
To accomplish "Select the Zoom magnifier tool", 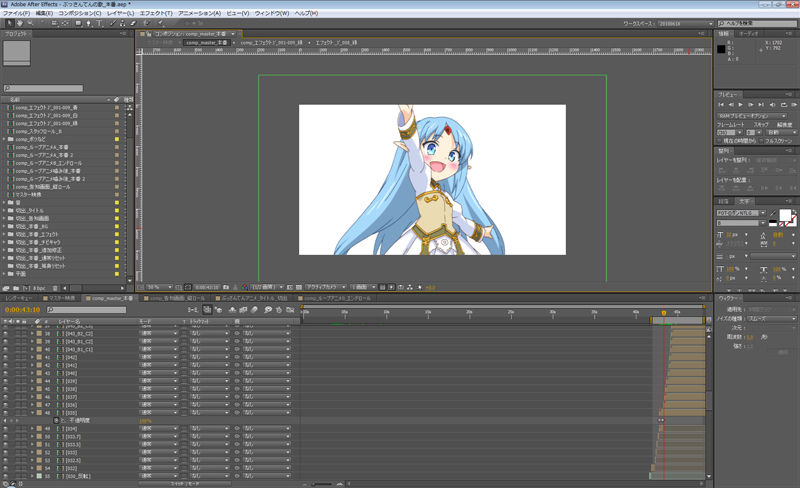I will [28, 23].
